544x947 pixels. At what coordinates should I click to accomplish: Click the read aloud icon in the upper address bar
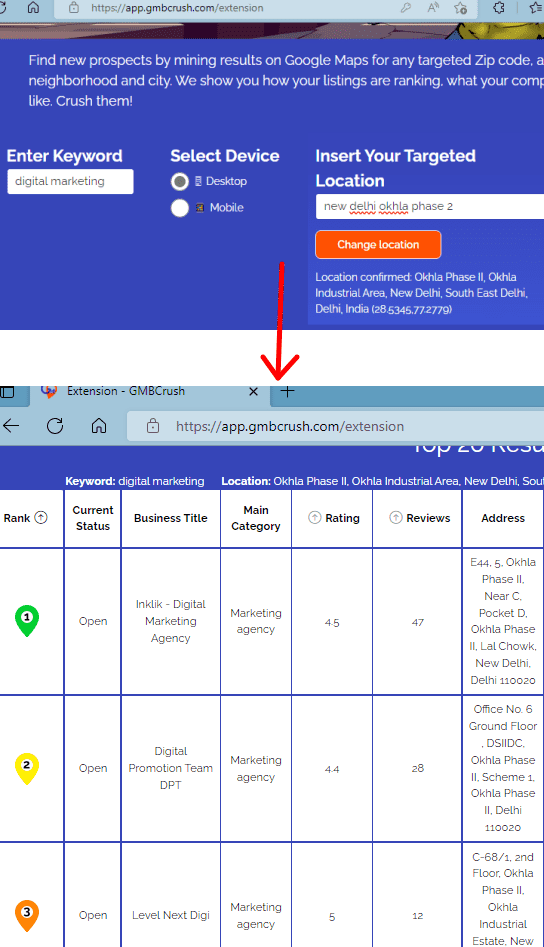coord(433,8)
